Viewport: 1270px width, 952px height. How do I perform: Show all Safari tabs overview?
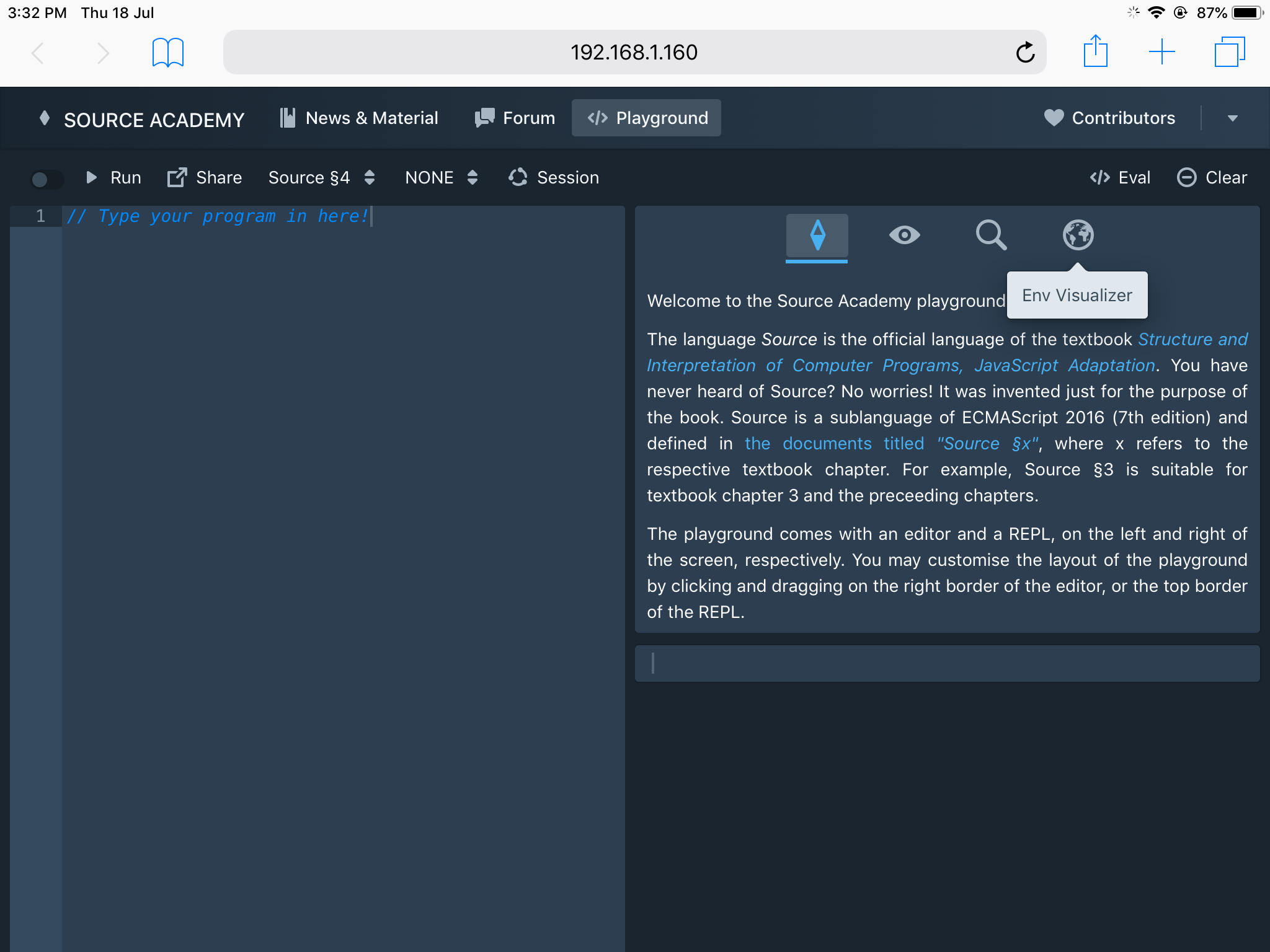pyautogui.click(x=1229, y=52)
